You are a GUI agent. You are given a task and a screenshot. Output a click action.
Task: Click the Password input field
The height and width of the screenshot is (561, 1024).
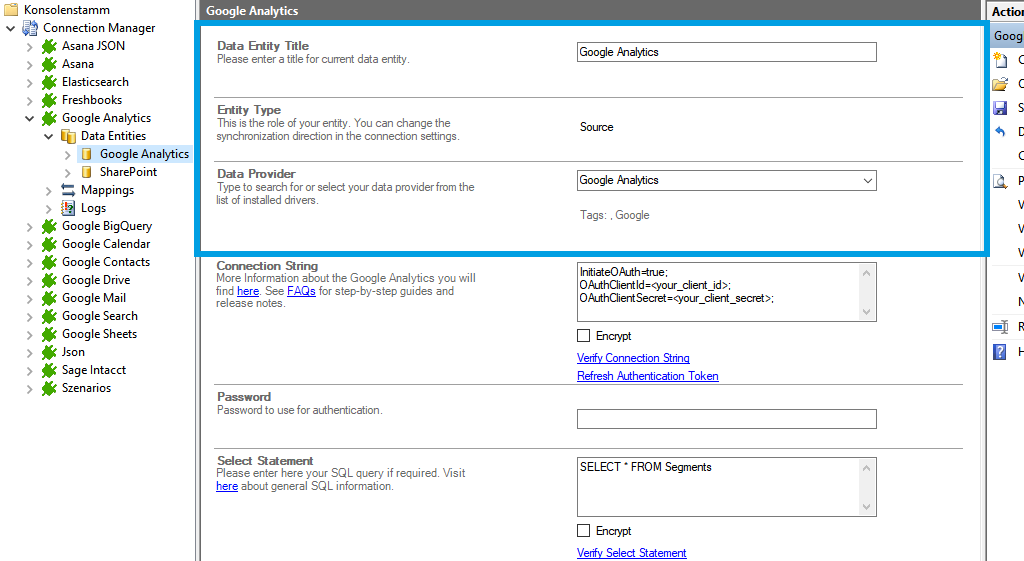726,419
